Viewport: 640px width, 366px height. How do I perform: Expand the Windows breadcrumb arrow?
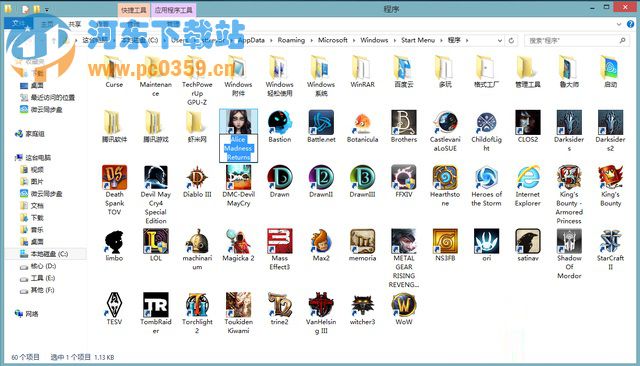point(395,40)
